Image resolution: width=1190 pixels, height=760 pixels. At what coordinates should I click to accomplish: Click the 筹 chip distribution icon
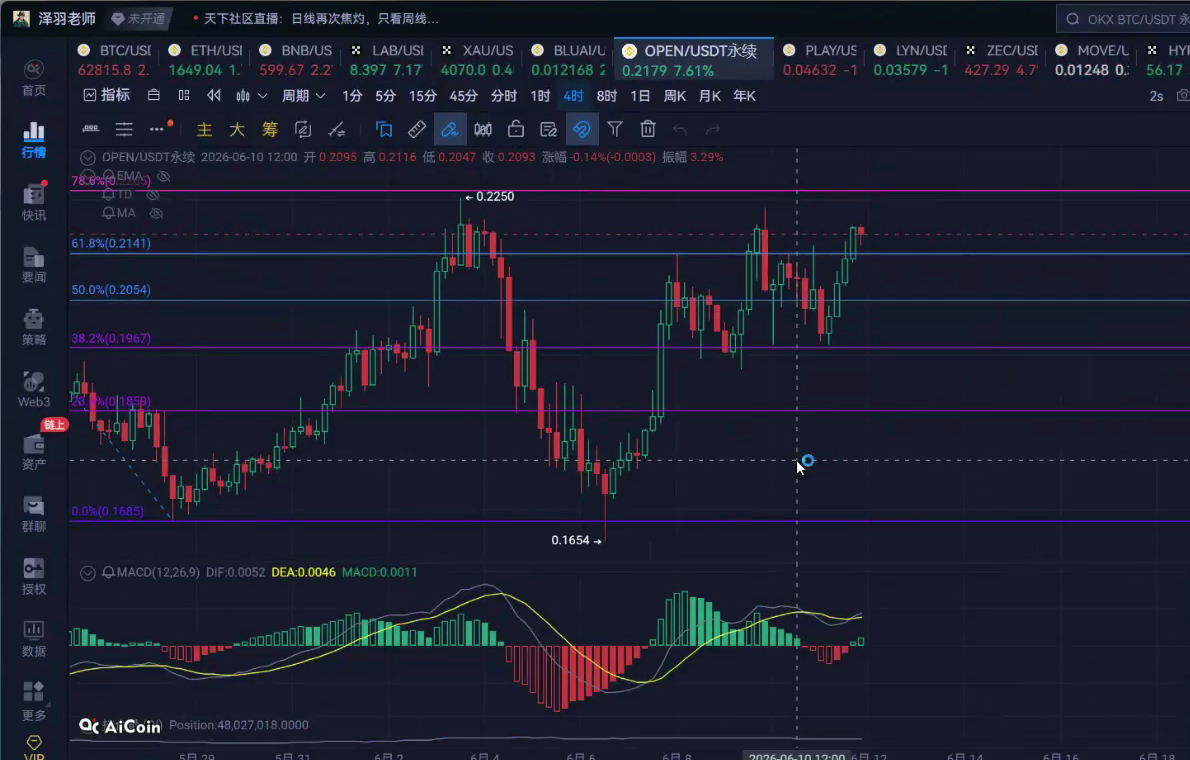coord(269,130)
